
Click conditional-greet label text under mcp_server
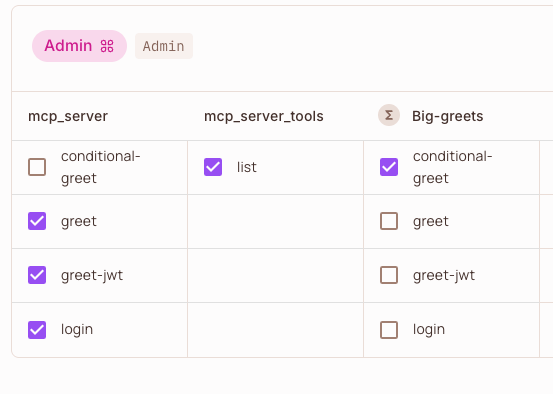click(101, 167)
